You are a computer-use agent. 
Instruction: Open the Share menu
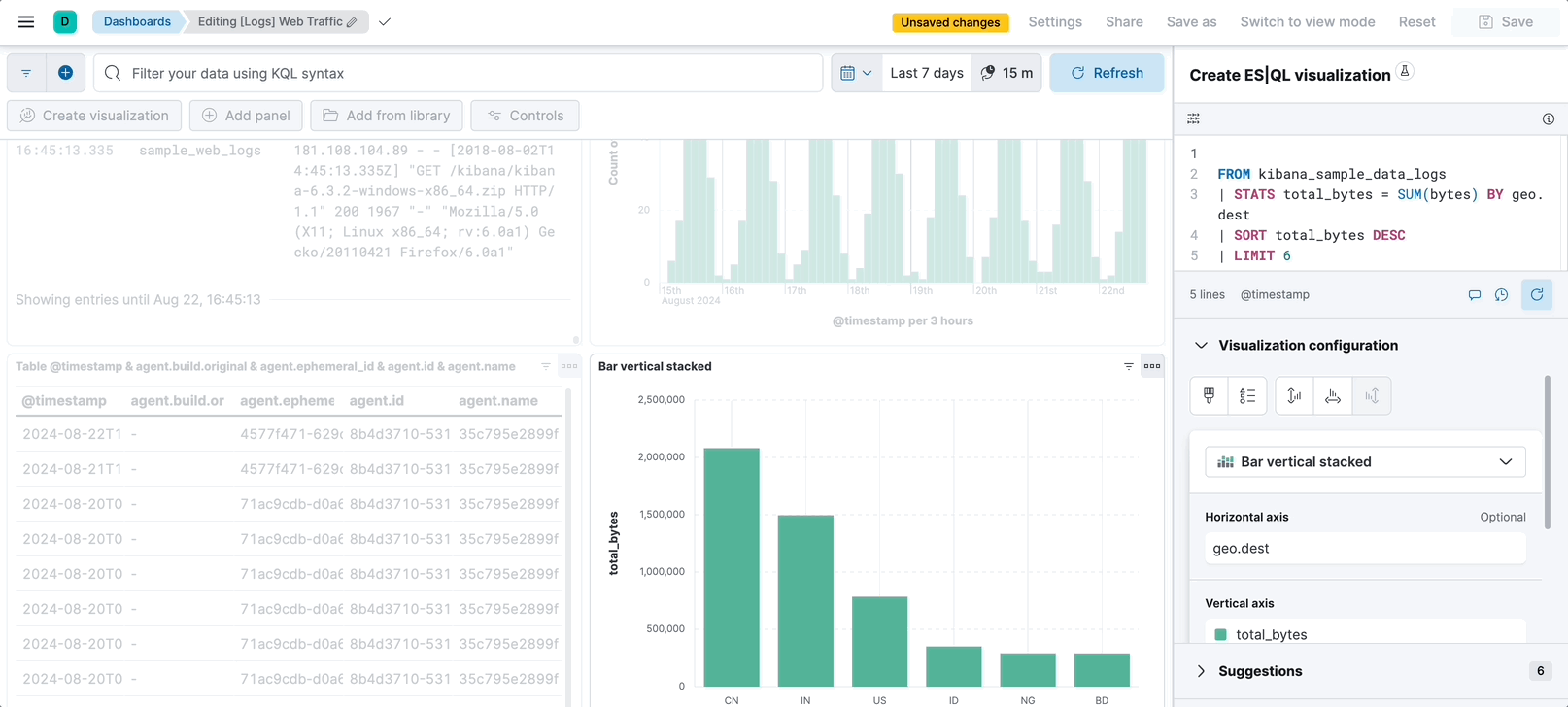tap(1124, 21)
